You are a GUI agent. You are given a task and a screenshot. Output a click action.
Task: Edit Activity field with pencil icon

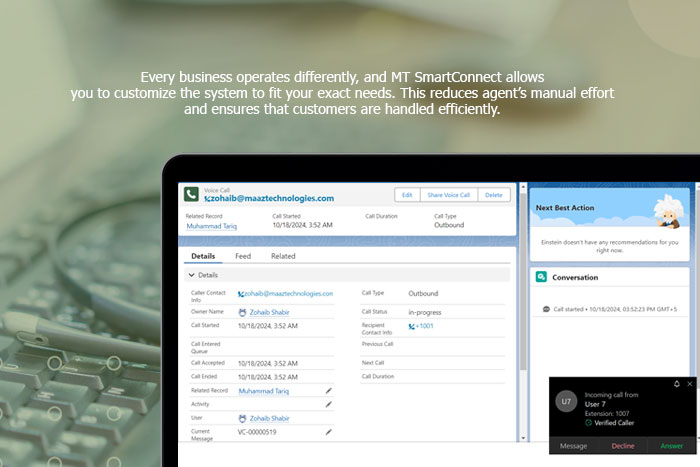pos(329,404)
